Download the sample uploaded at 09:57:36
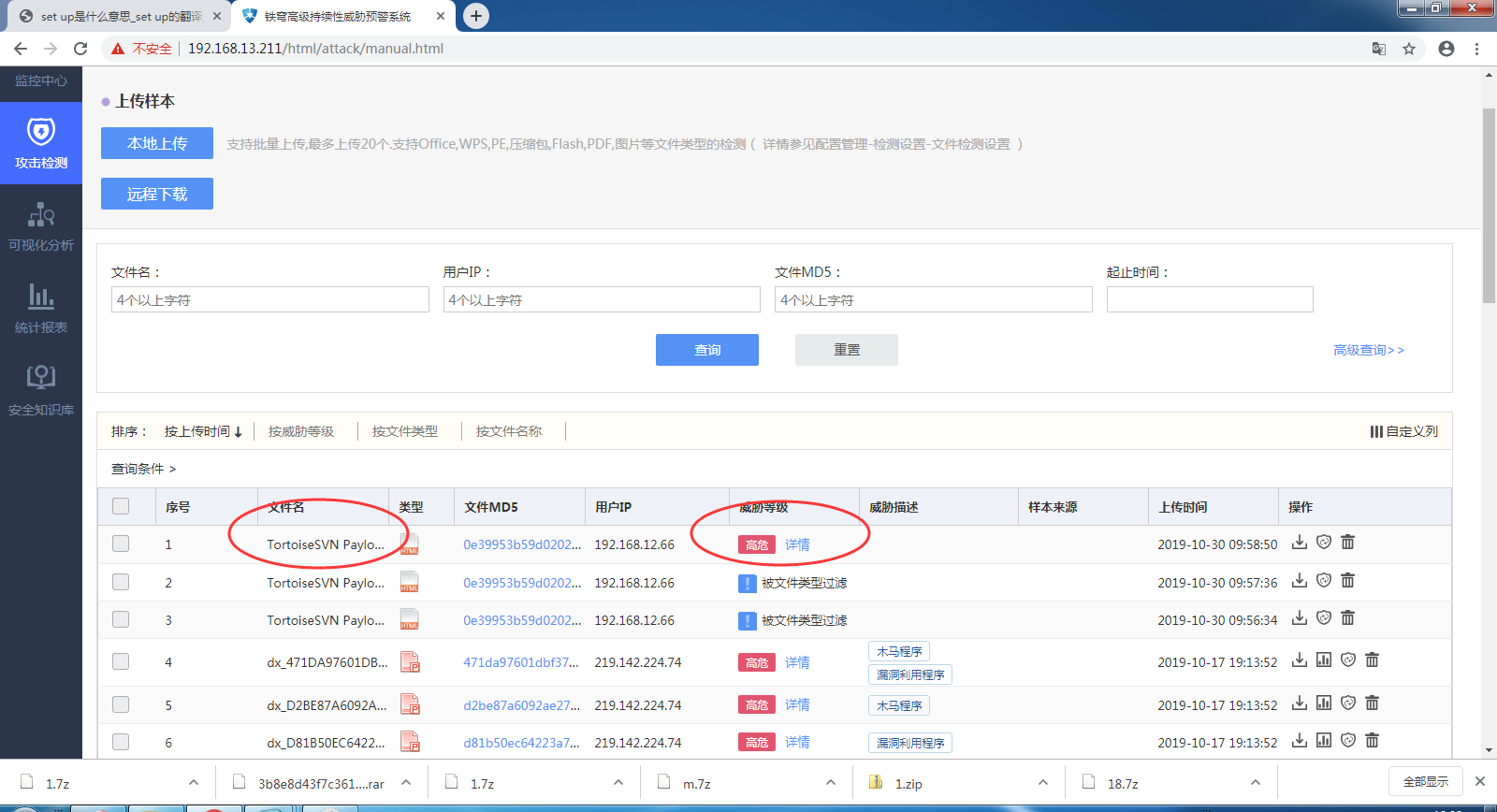Screen dimensions: 1497x812 [1300, 581]
